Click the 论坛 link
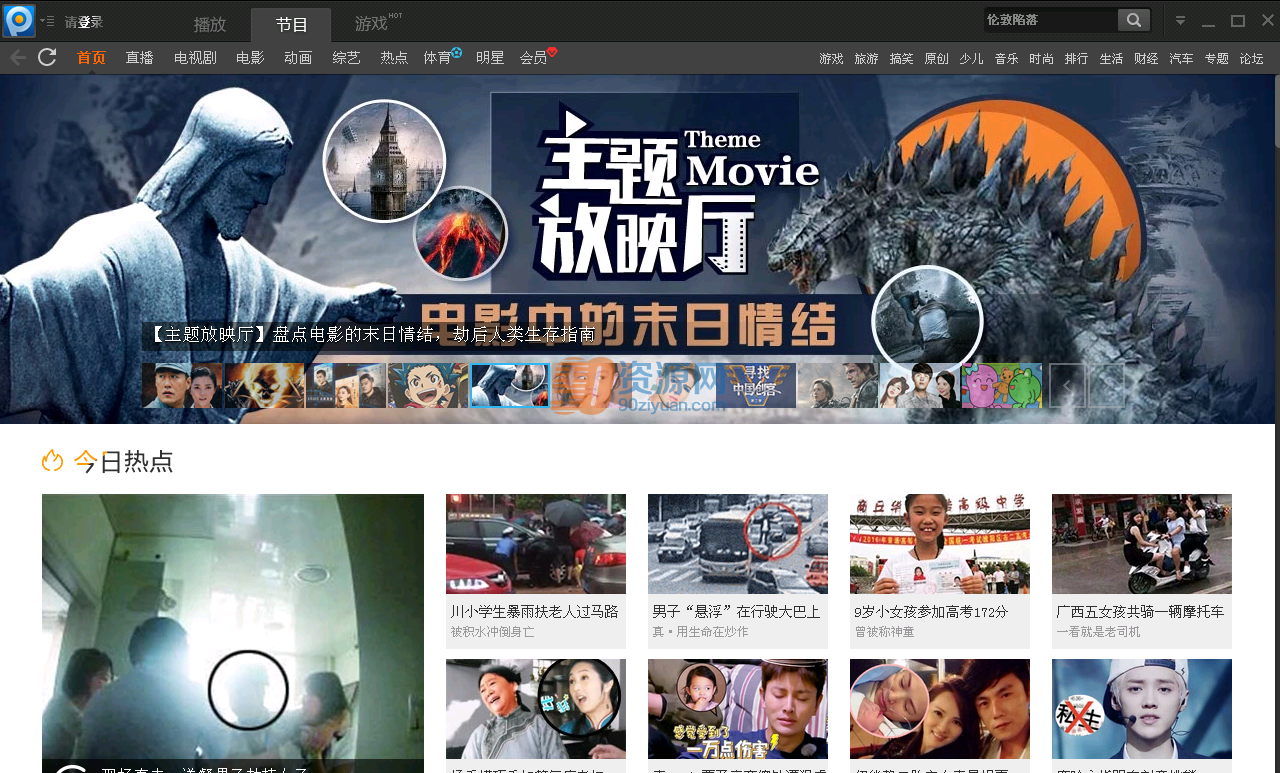The width and height of the screenshot is (1280, 773). pos(1251,59)
